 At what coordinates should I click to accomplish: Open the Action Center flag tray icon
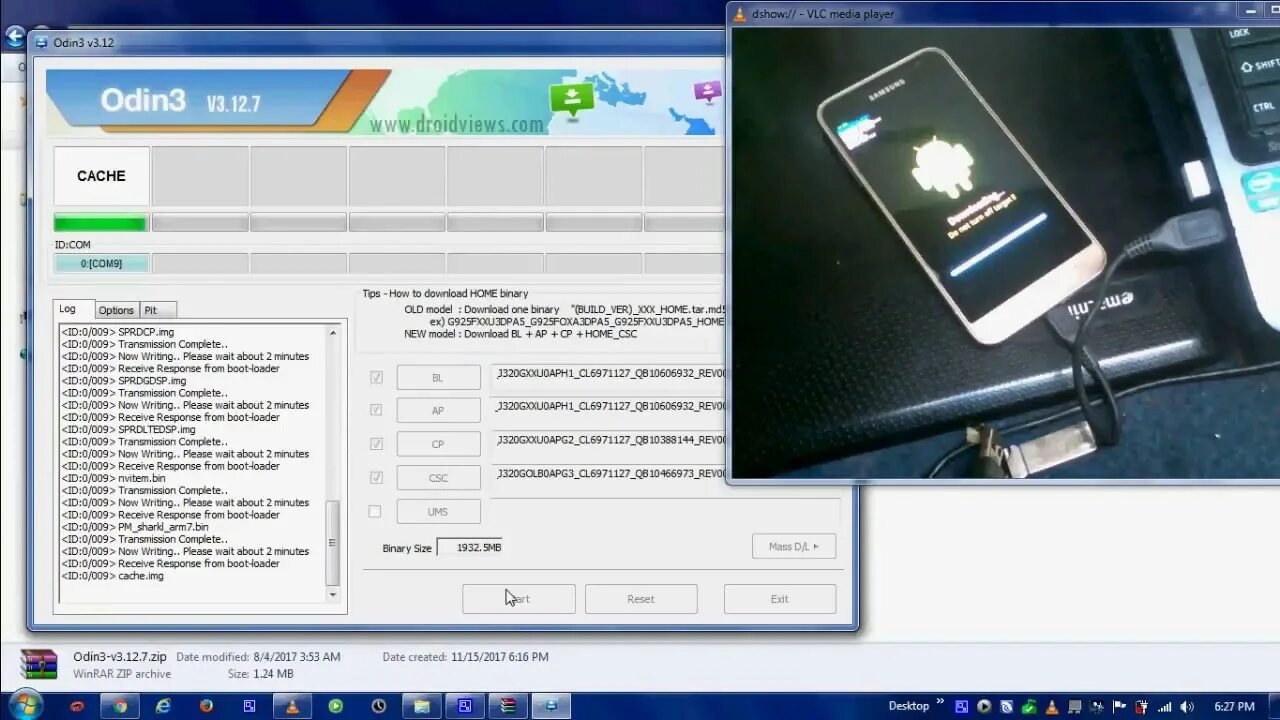point(1120,706)
